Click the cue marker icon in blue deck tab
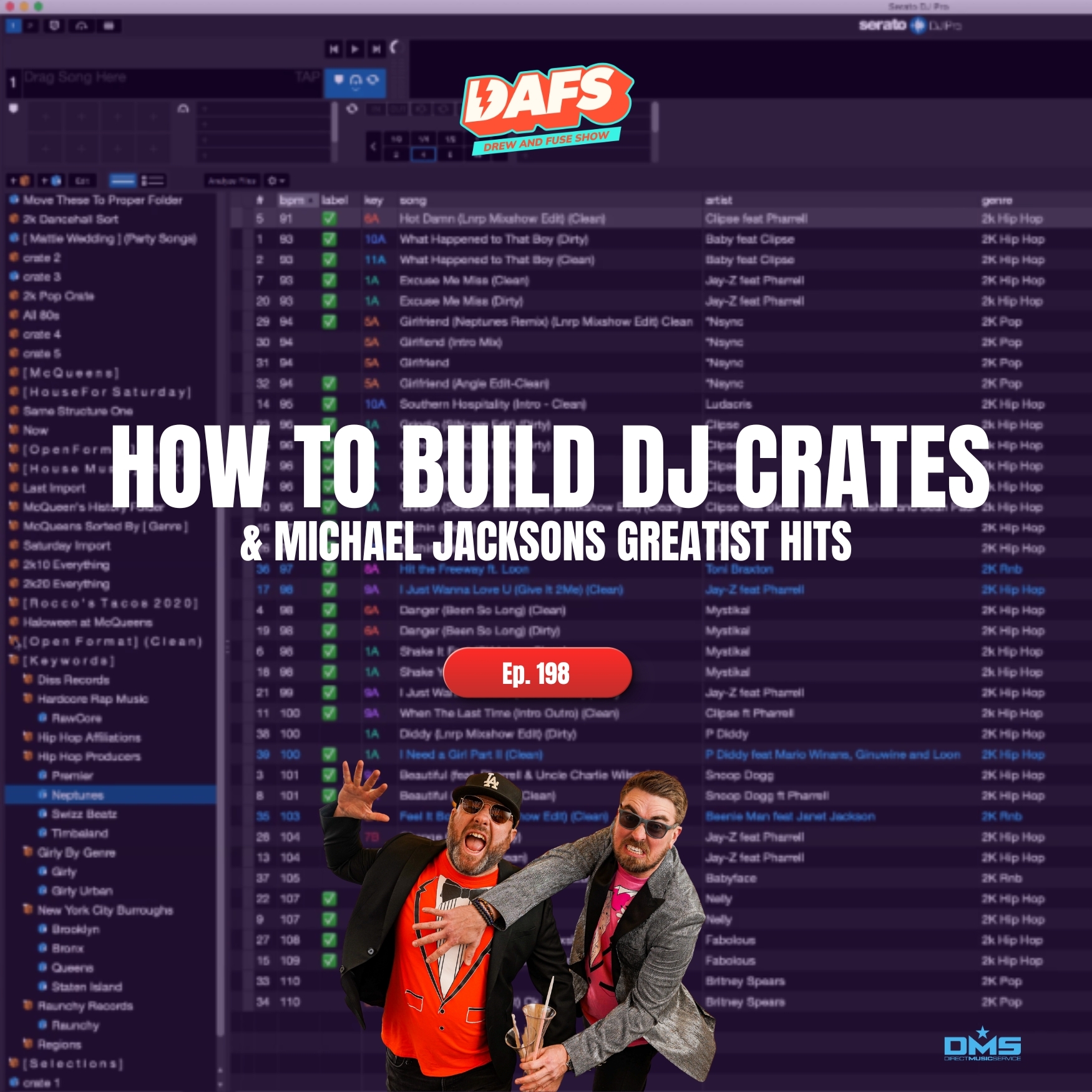Image resolution: width=1092 pixels, height=1092 pixels. point(339,80)
